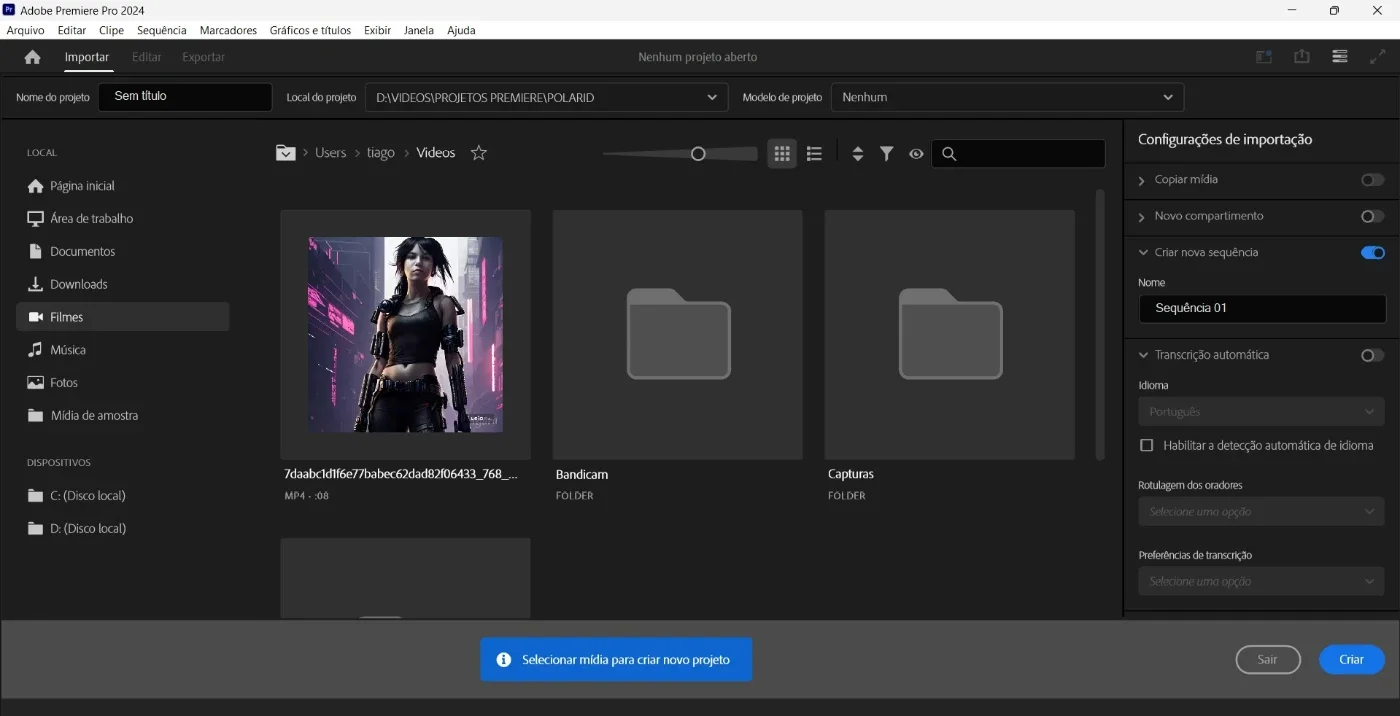Open the Modelo de projeto dropdown

[x=1007, y=97]
